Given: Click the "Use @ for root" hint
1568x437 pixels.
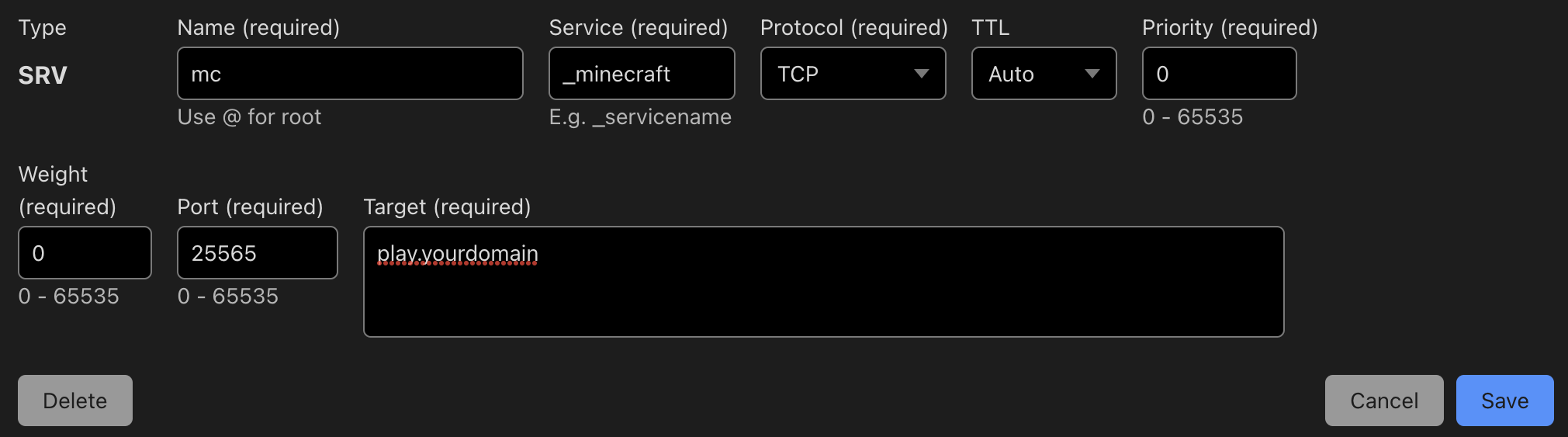Looking at the screenshot, I should [x=249, y=117].
